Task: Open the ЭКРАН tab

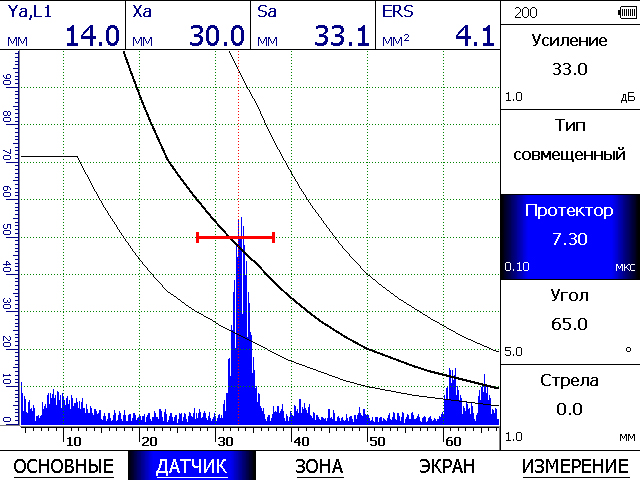Action: click(446, 466)
